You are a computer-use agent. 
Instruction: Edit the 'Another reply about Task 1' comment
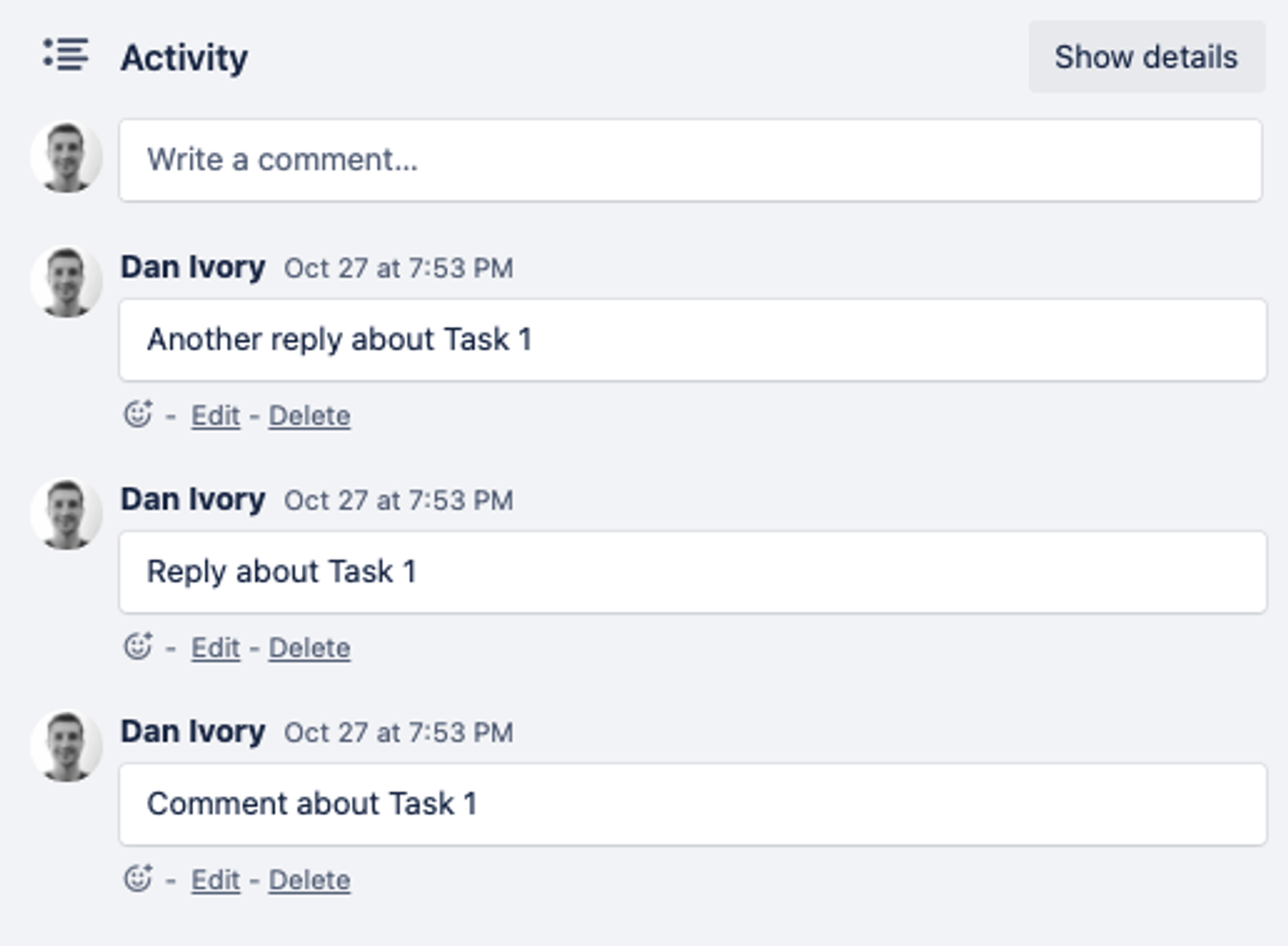tap(215, 416)
